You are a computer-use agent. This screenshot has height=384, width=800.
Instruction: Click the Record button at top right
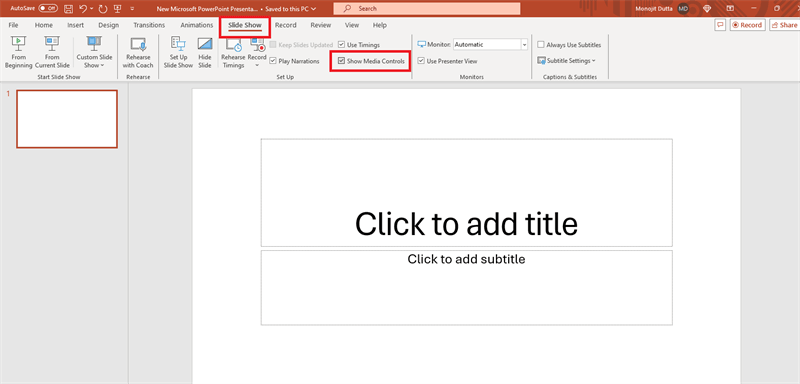[747, 25]
